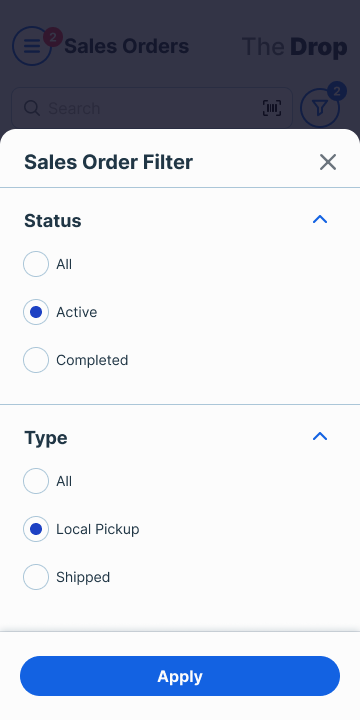Open the hamburger menu icon

click(x=32, y=46)
